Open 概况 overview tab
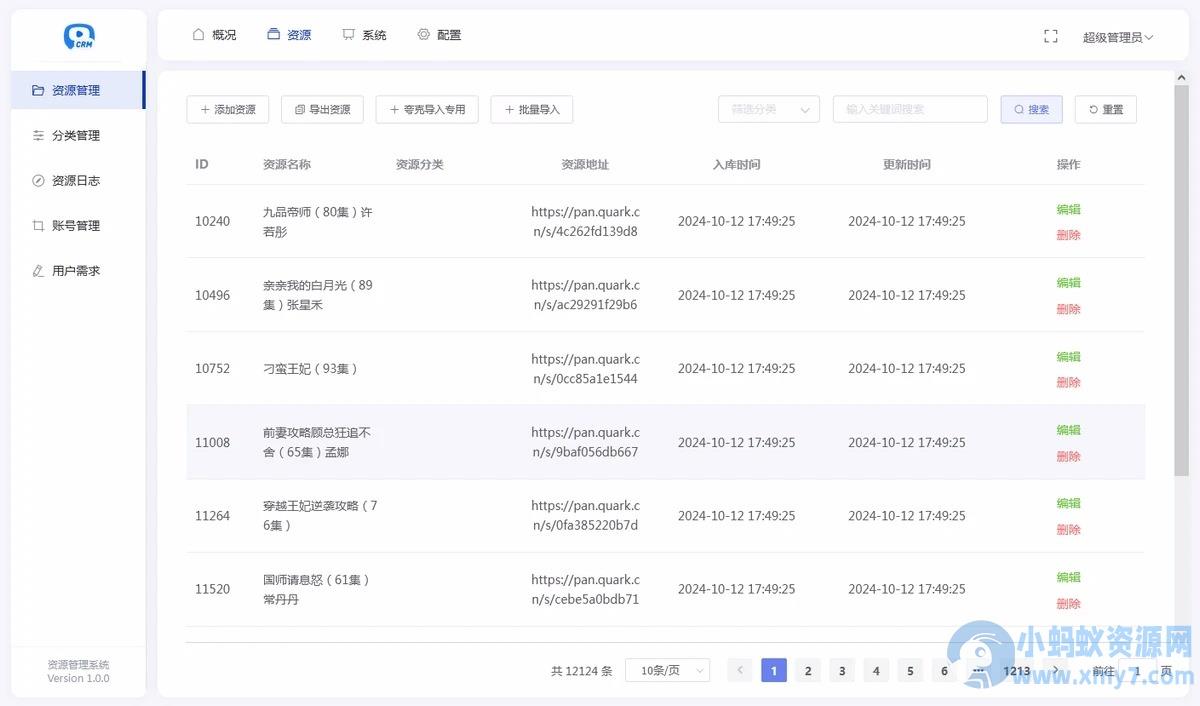 tap(214, 35)
